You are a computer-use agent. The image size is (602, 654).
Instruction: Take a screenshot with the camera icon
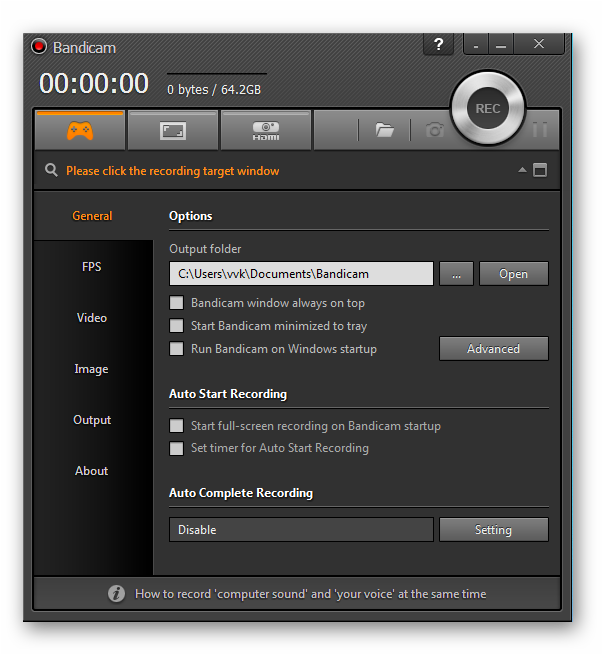click(434, 130)
